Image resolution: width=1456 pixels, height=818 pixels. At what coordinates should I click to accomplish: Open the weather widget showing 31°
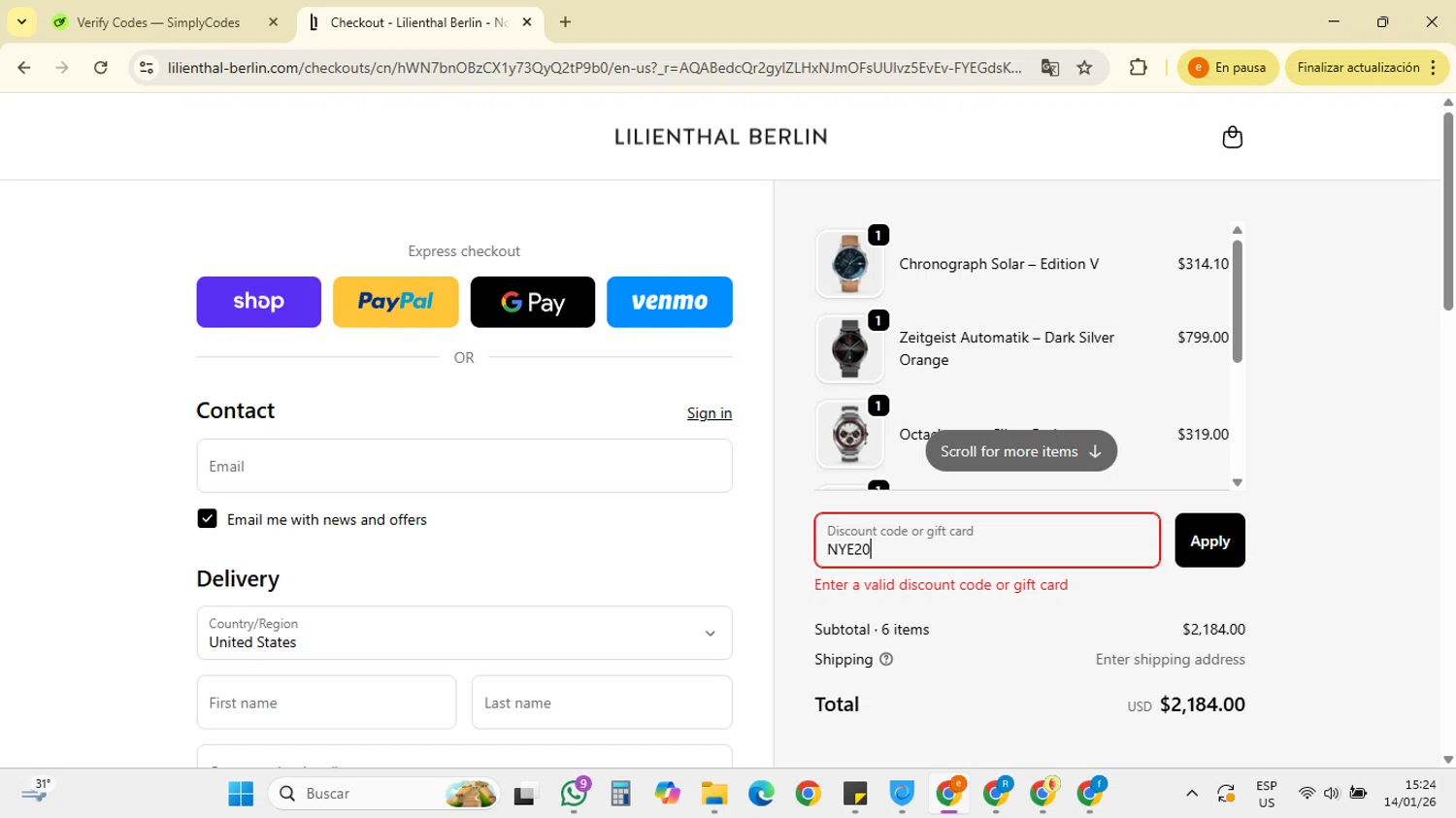(37, 792)
